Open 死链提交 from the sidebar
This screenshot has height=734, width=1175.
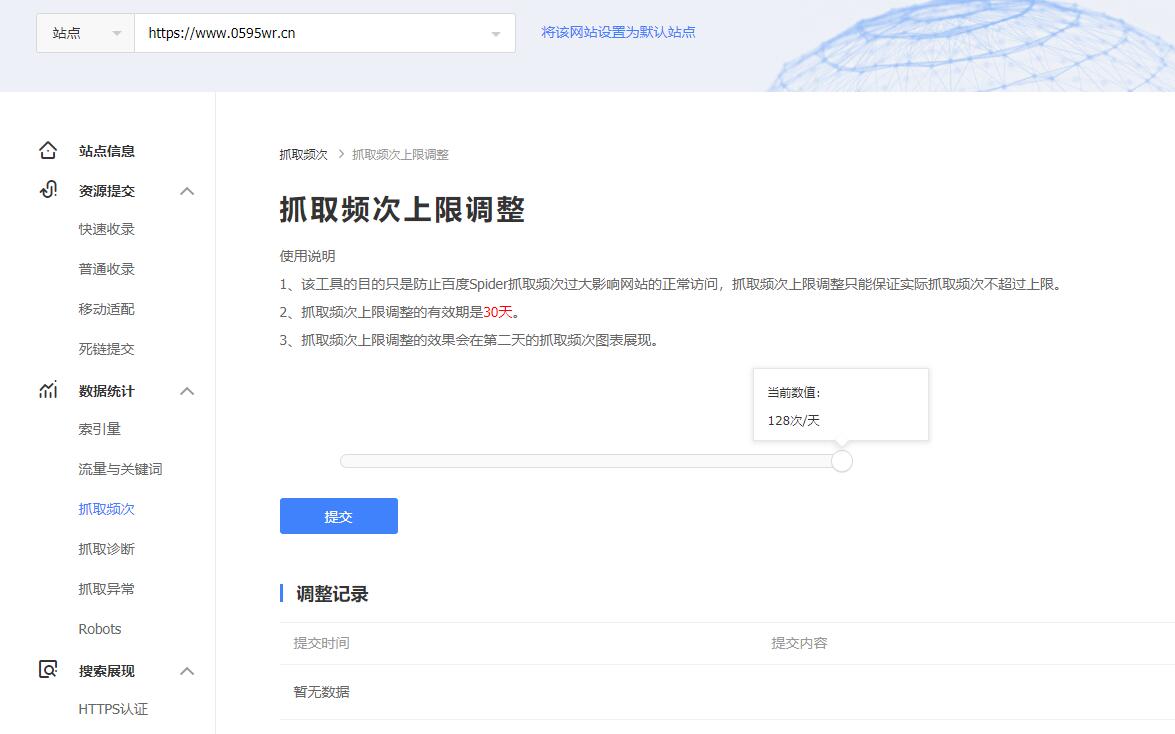point(104,348)
